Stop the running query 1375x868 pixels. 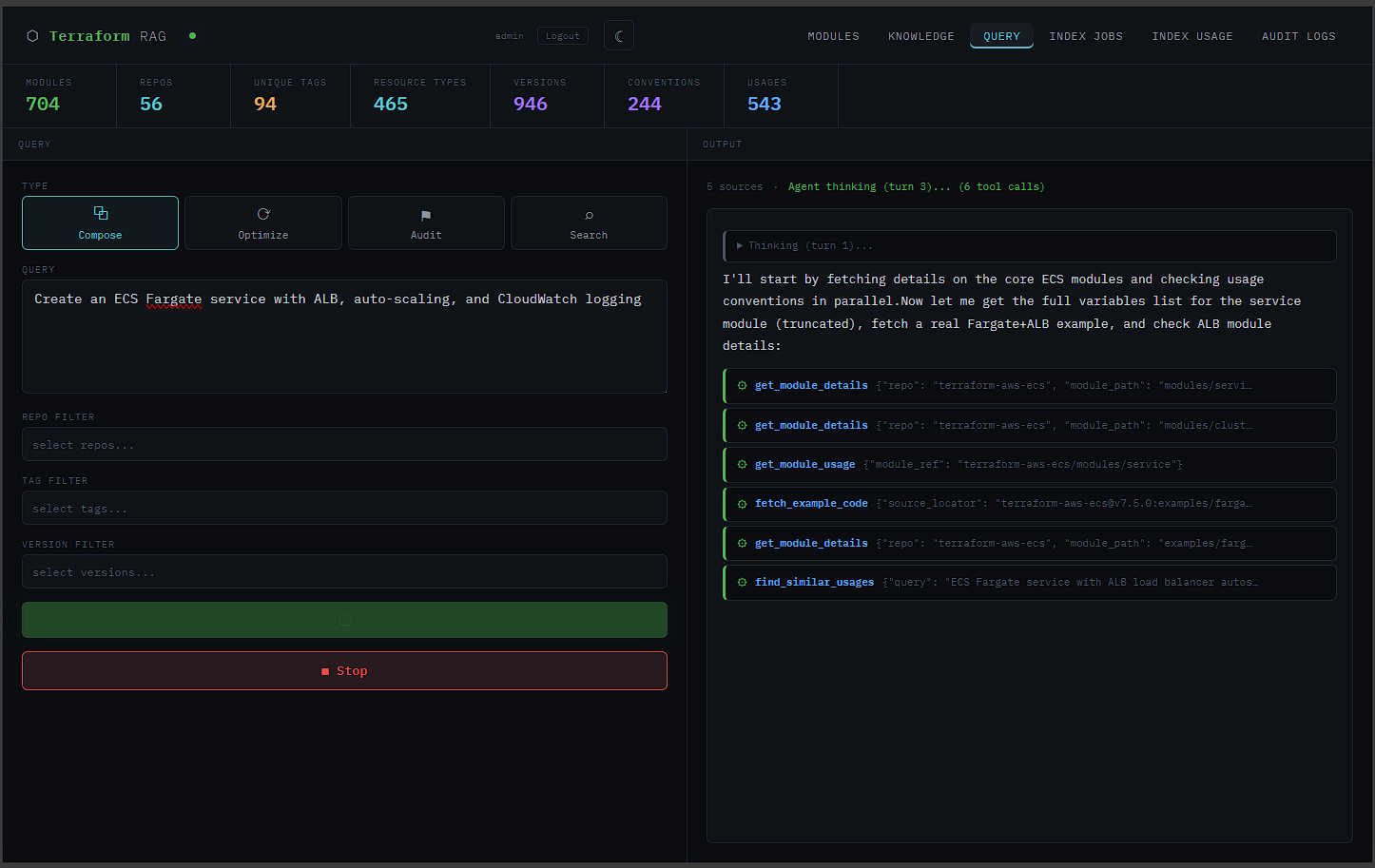coord(344,671)
